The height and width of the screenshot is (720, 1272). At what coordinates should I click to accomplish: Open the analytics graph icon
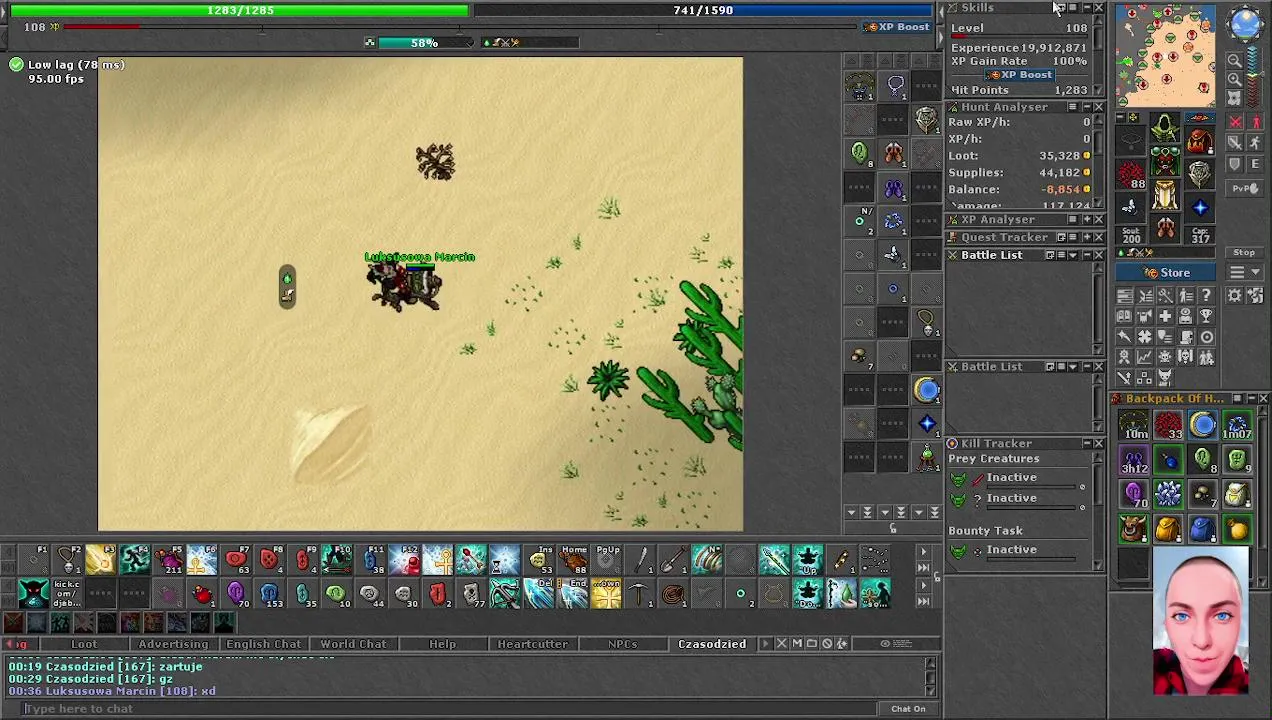click(1144, 356)
